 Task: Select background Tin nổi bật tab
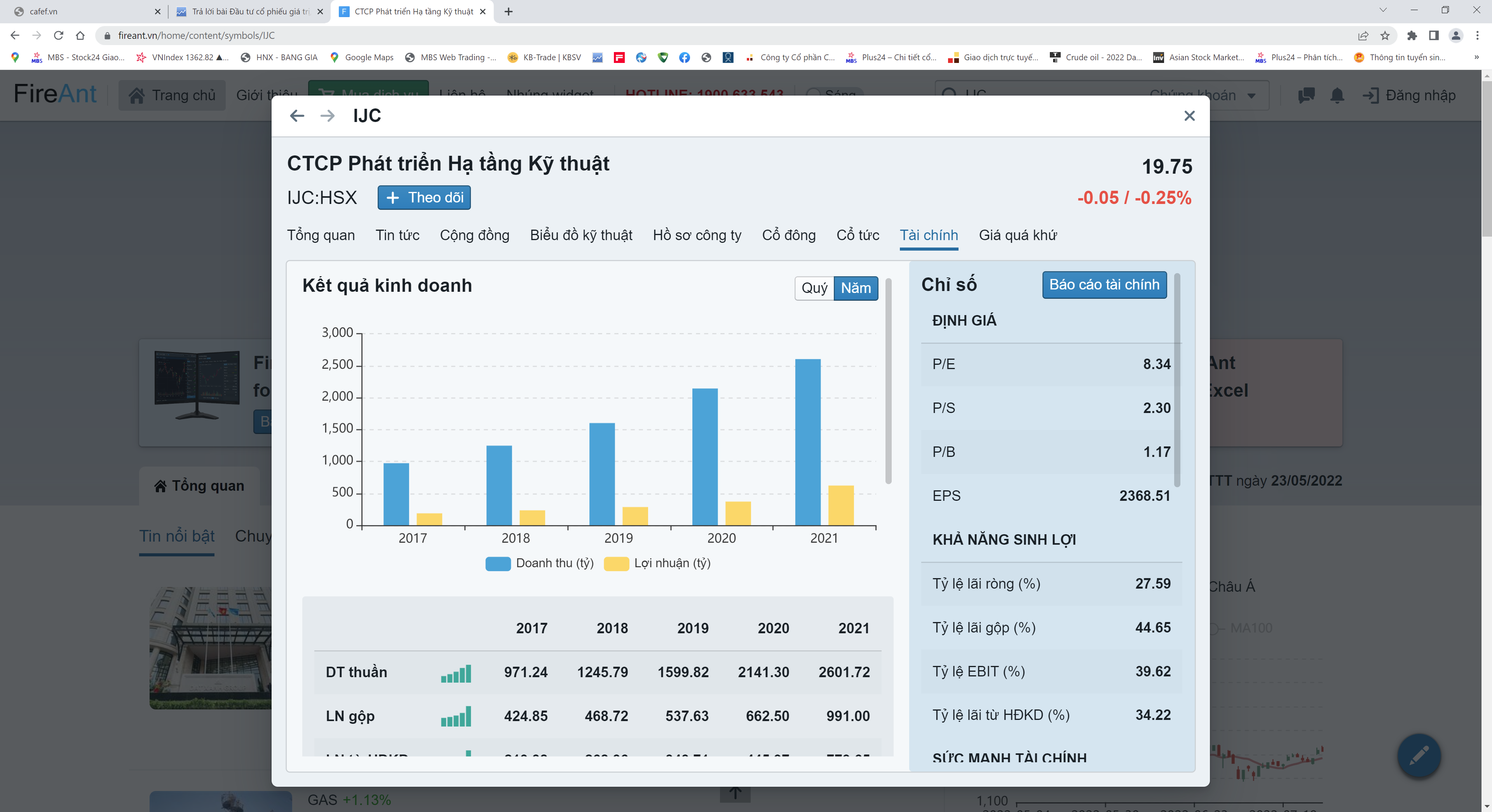tap(177, 536)
